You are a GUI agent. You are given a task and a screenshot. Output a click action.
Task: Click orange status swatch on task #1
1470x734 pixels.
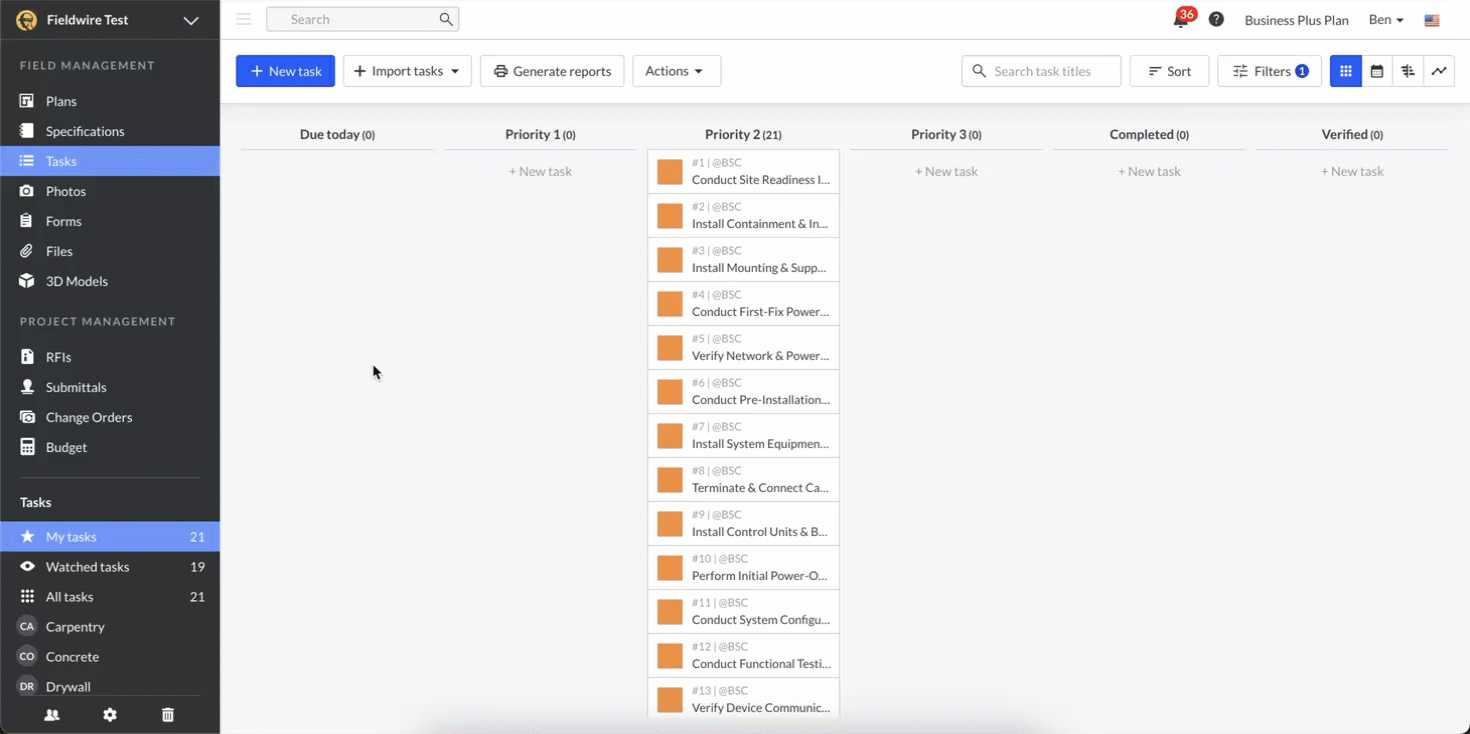point(670,172)
